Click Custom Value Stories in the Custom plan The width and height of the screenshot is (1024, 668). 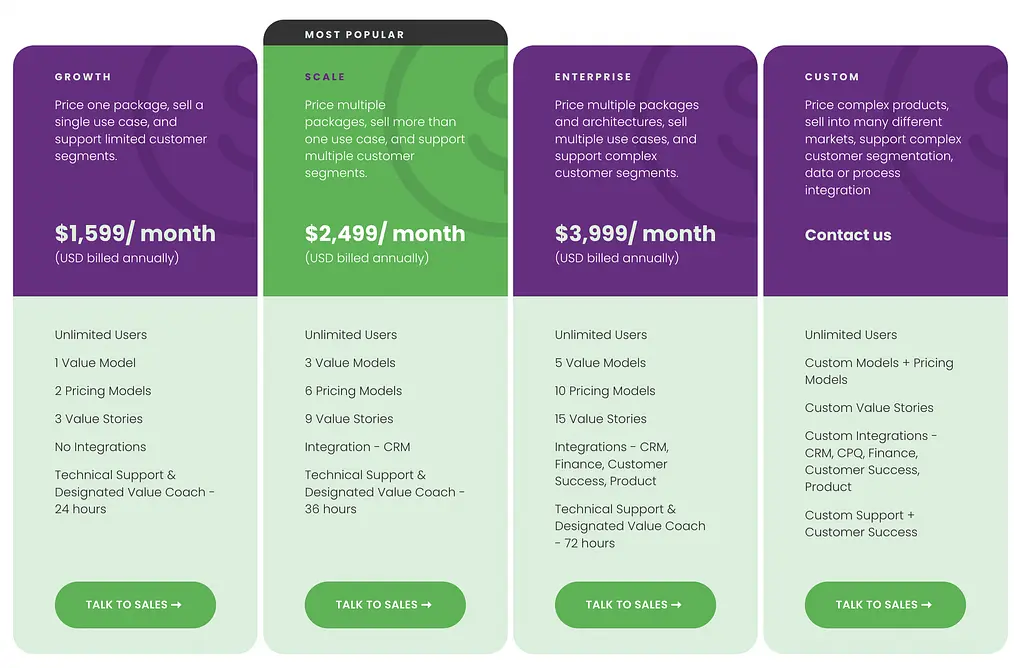(x=869, y=408)
